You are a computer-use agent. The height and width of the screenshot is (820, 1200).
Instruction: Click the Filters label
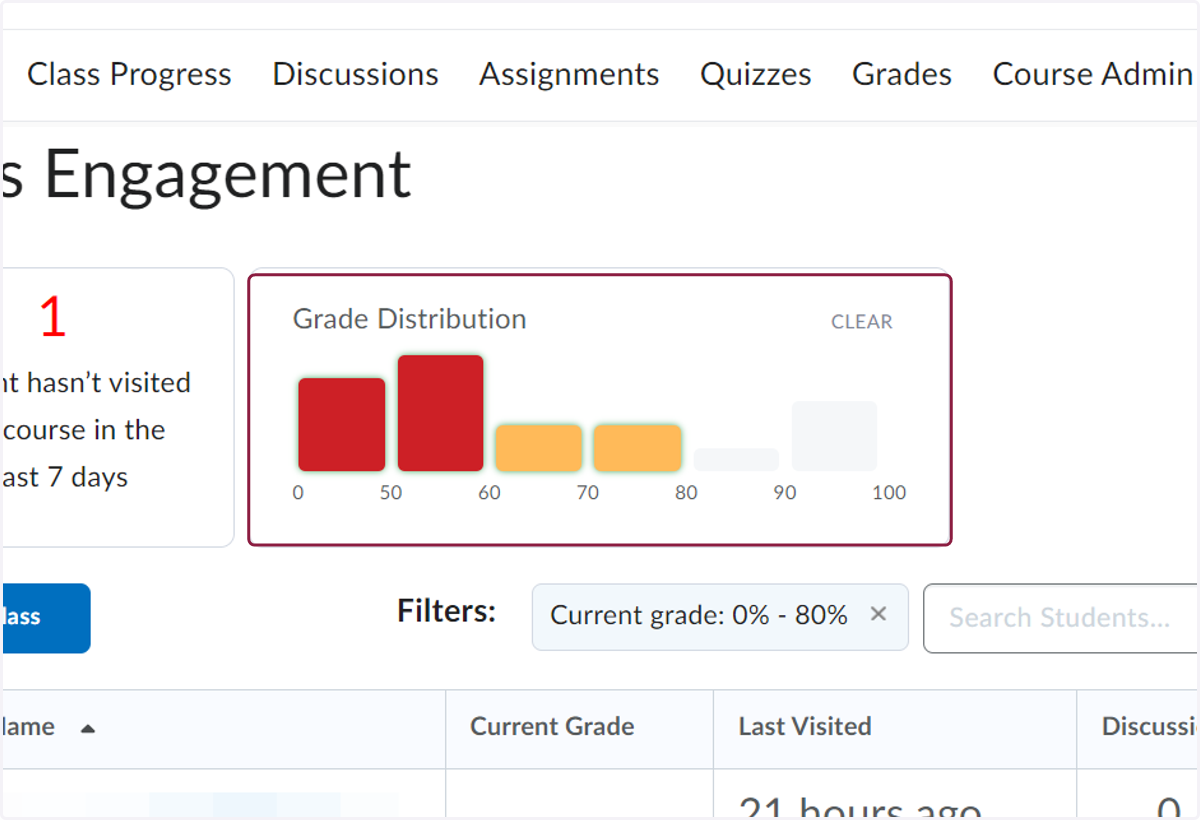(x=446, y=611)
